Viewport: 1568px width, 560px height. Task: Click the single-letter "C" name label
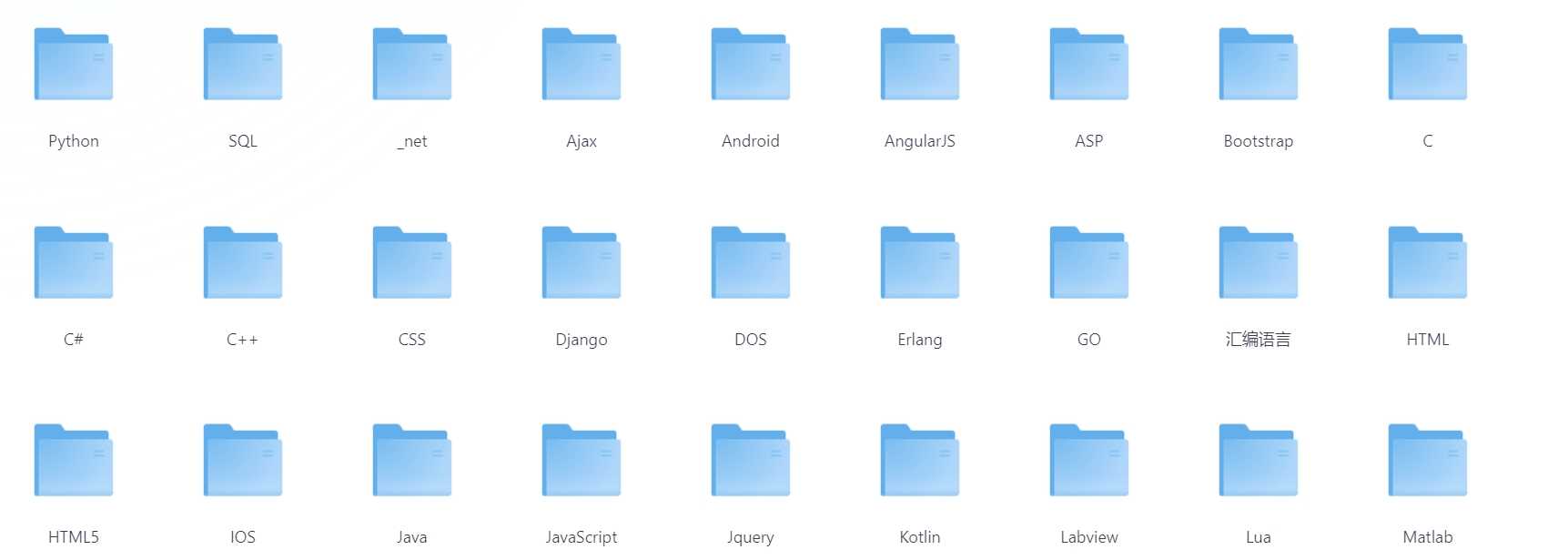click(x=1428, y=141)
